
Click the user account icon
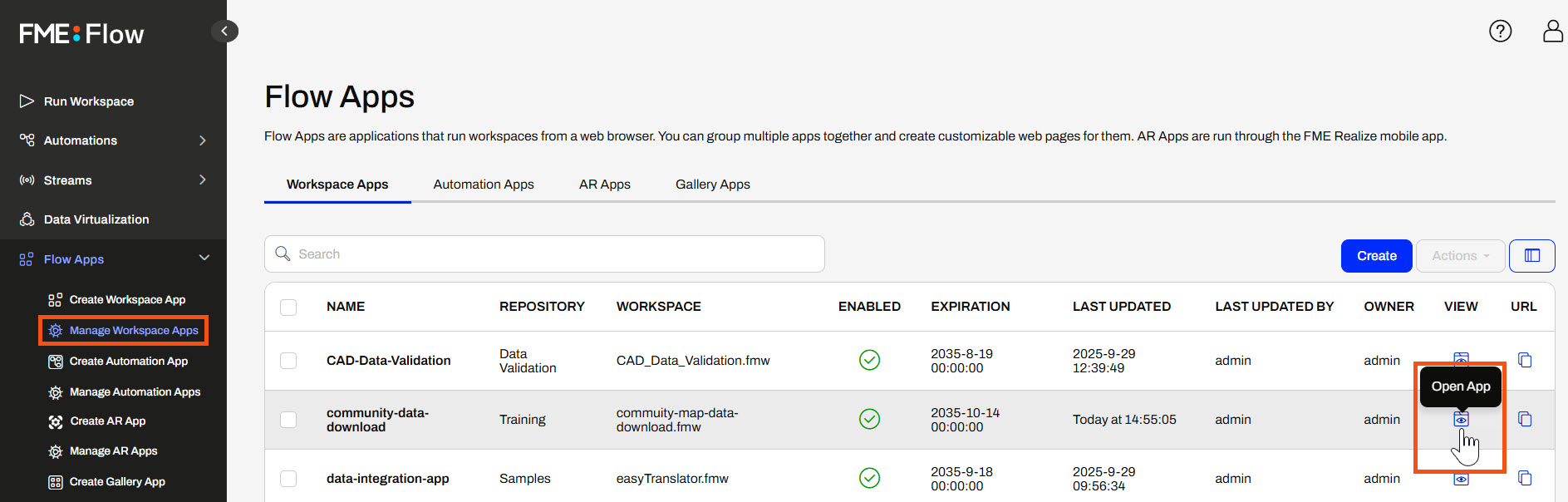click(x=1552, y=32)
